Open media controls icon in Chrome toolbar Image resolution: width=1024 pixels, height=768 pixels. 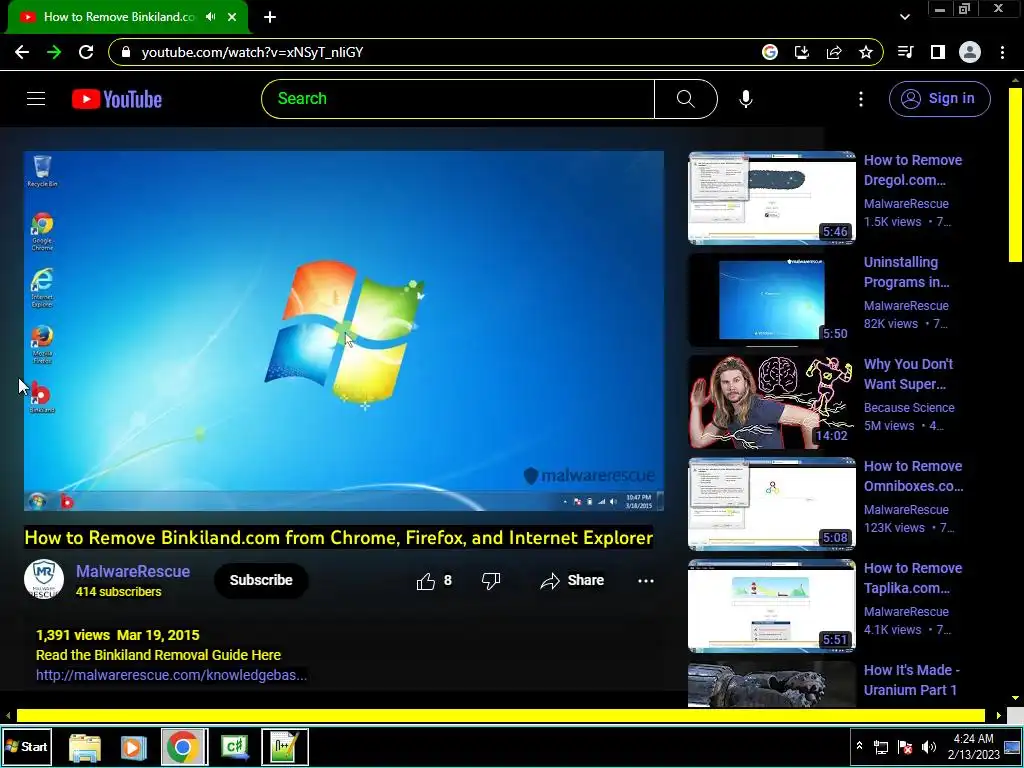906,52
